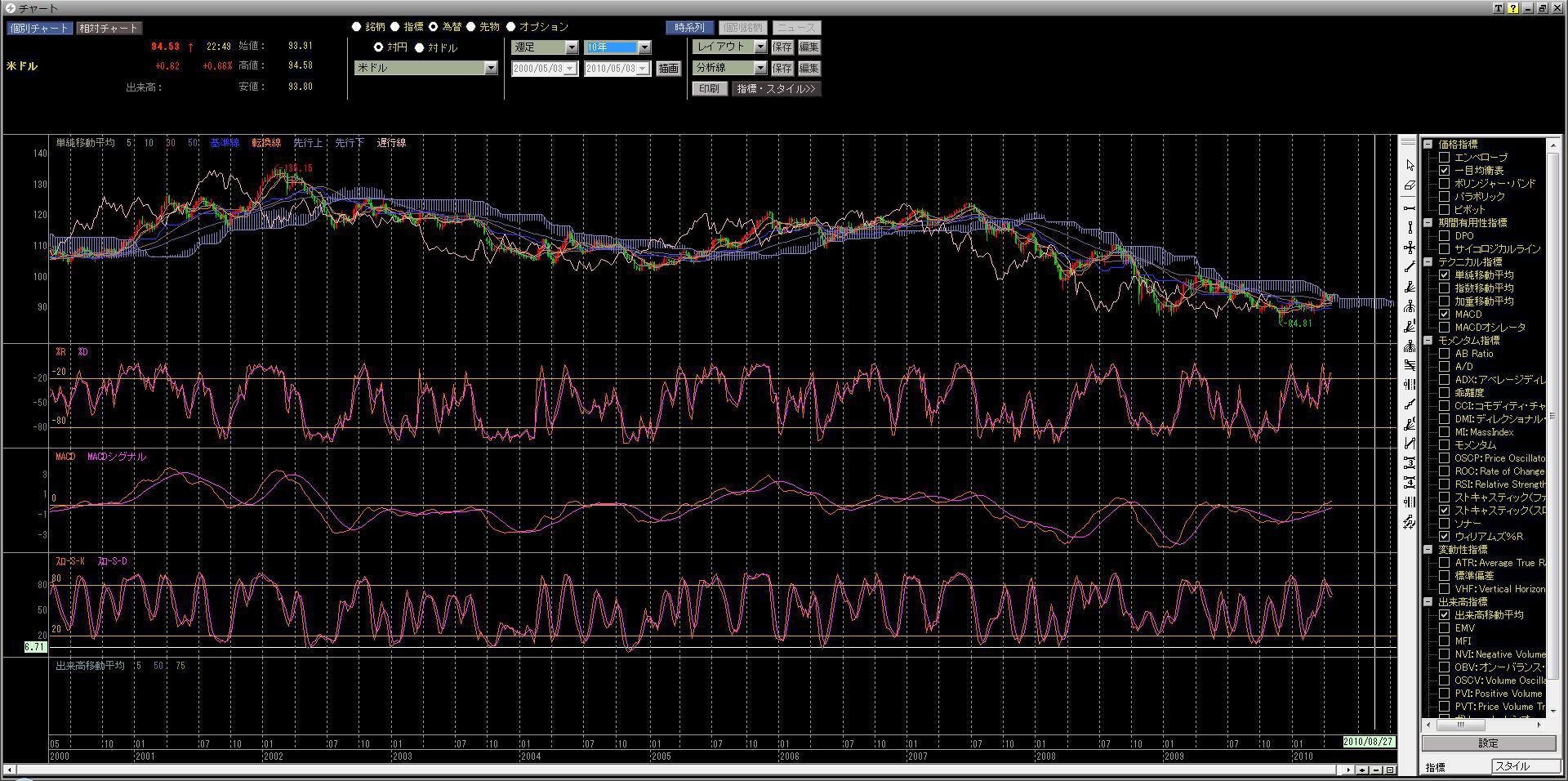
Task: Open the 米ドル currency dropdown
Action: pos(490,69)
